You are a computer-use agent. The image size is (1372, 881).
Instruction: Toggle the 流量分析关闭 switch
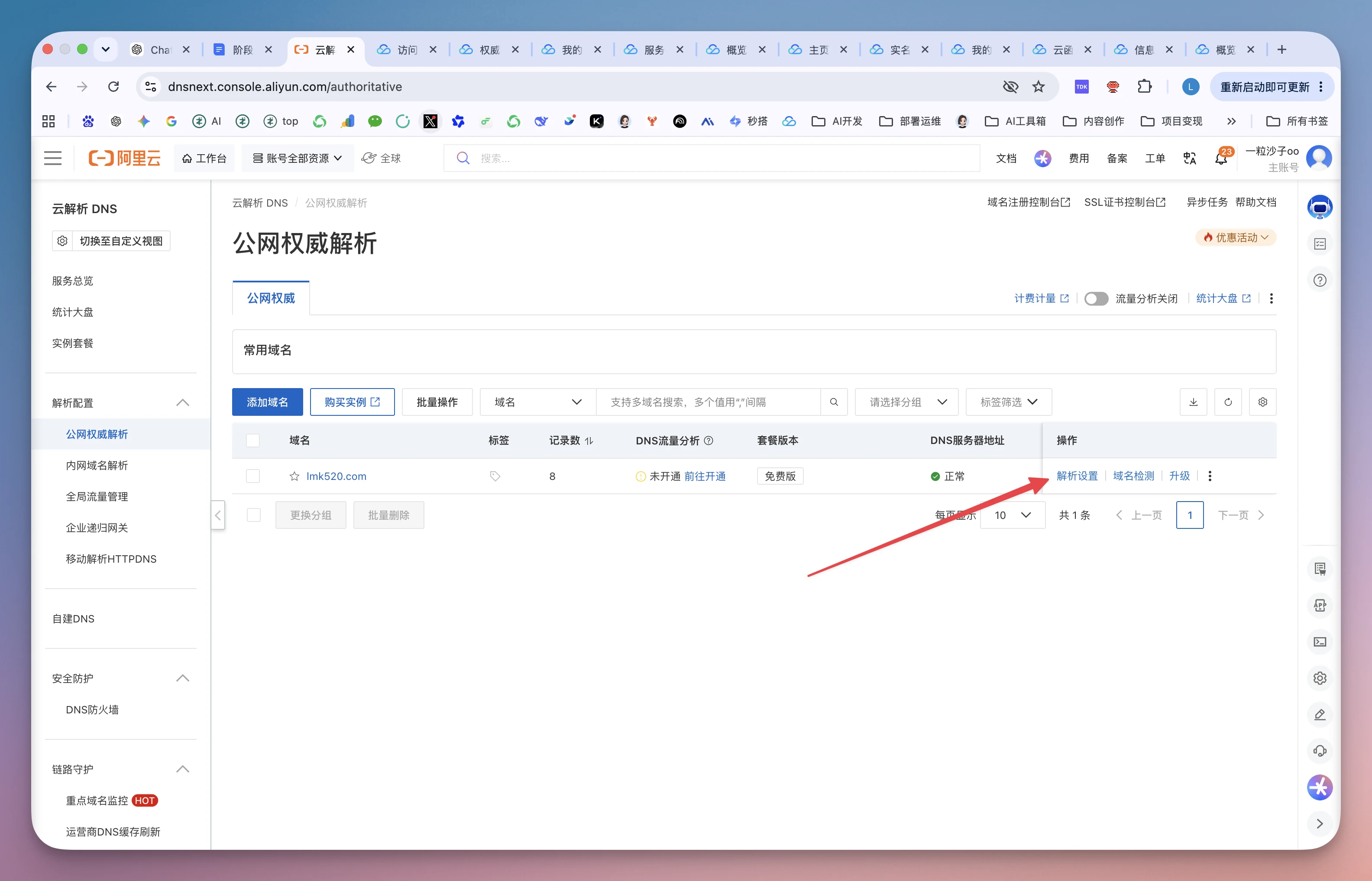(x=1096, y=298)
